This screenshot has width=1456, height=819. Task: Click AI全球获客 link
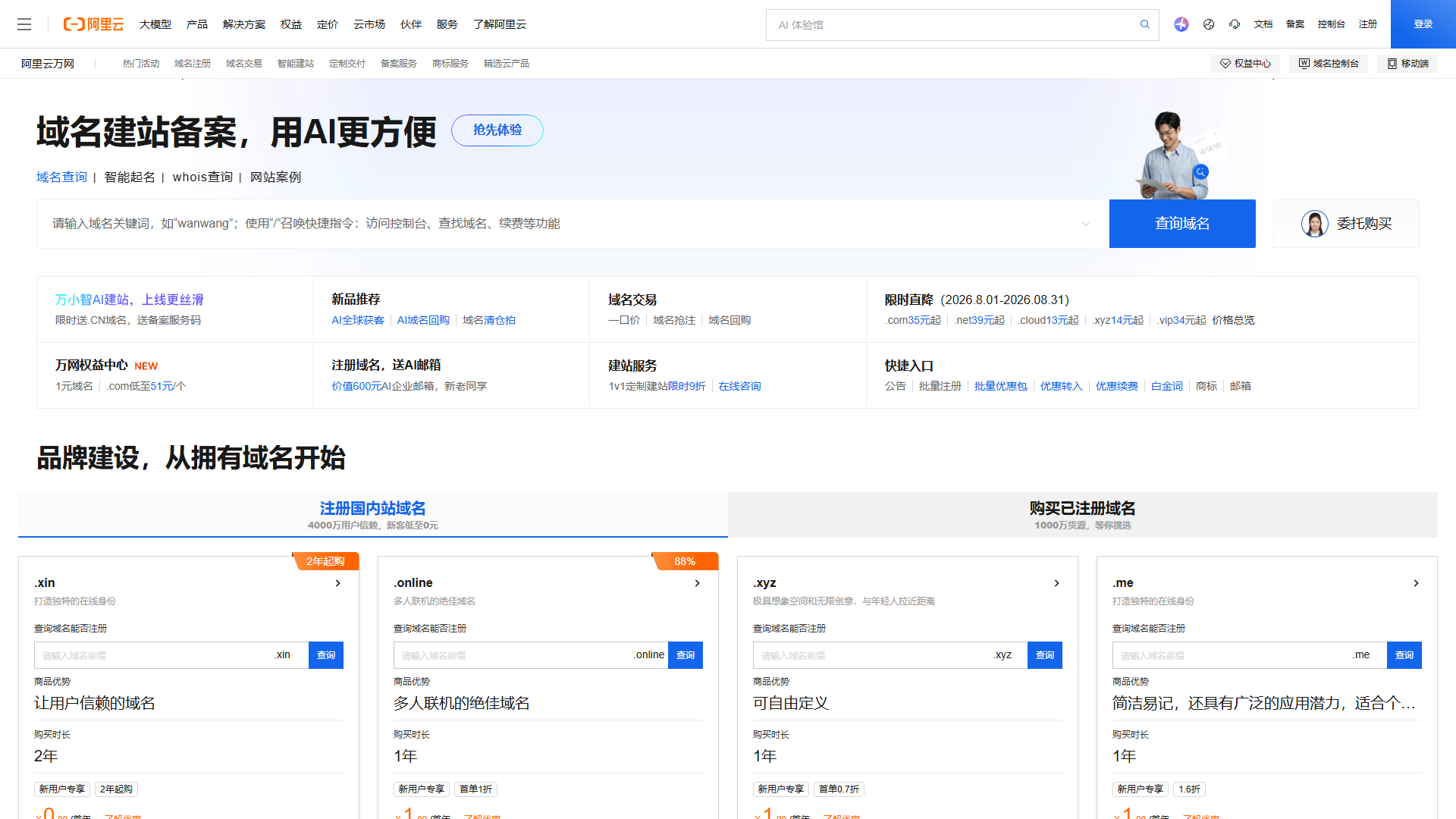pyautogui.click(x=358, y=321)
